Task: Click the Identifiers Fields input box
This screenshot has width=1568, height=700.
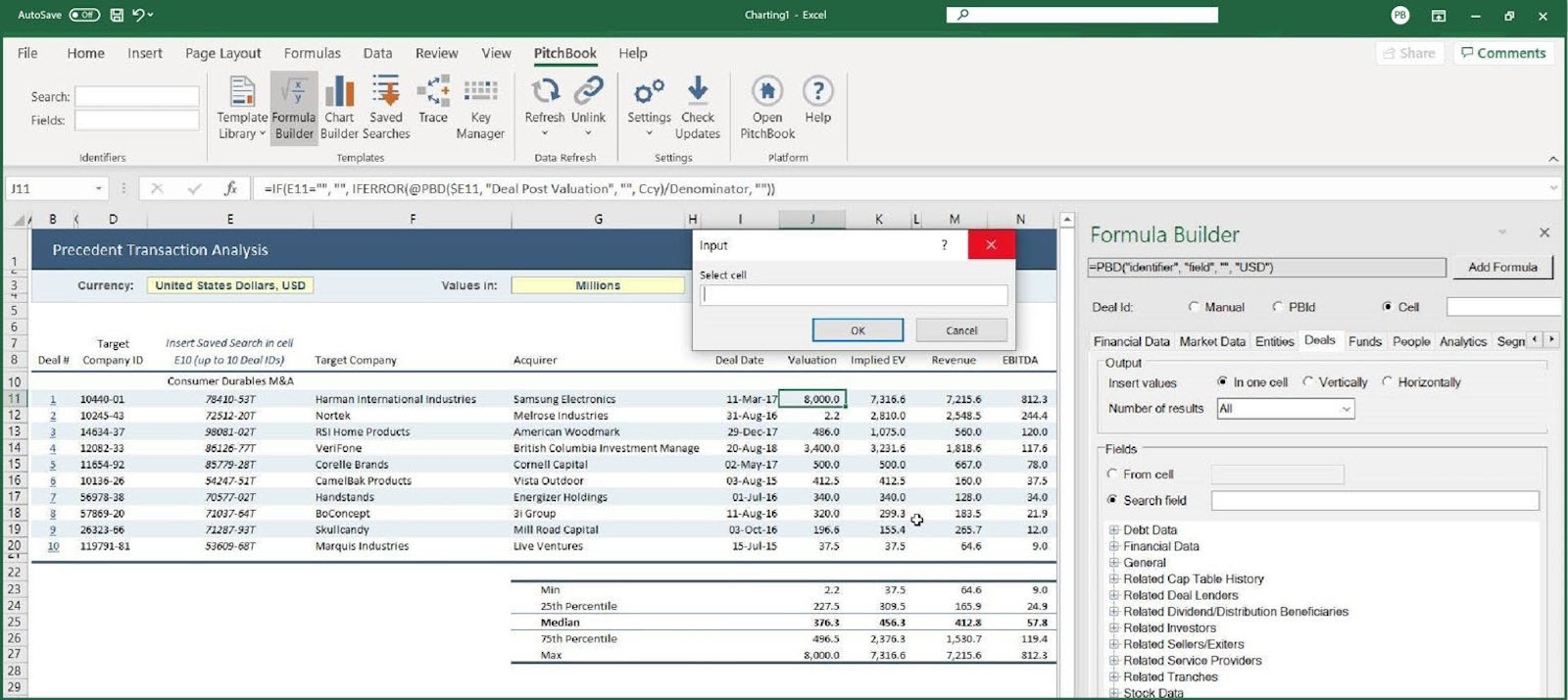Action: click(x=137, y=120)
